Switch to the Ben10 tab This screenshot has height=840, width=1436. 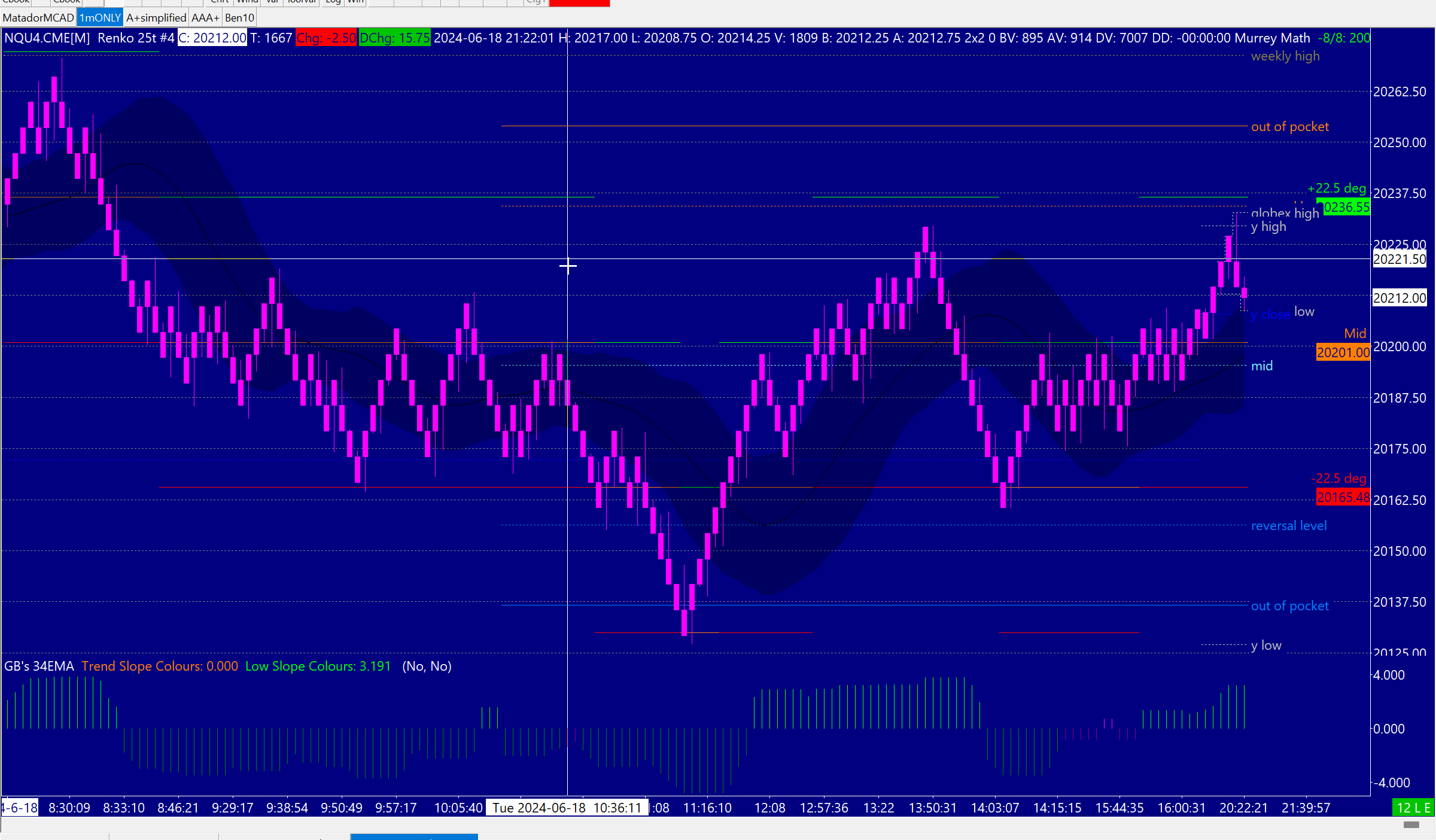click(239, 18)
